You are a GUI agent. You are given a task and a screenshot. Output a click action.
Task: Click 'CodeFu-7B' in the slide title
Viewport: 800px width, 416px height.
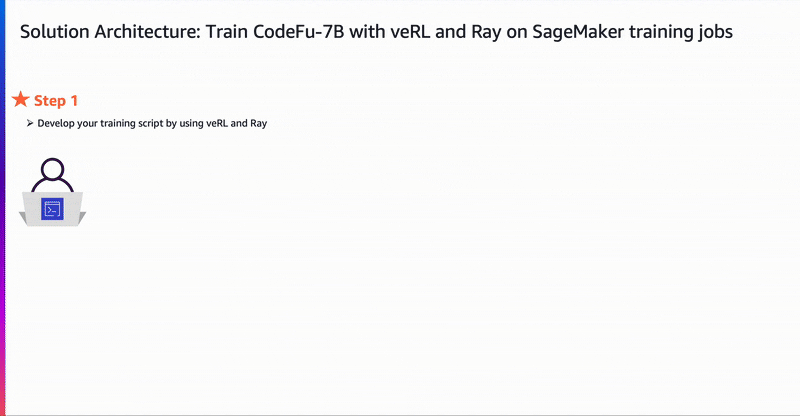tap(298, 32)
